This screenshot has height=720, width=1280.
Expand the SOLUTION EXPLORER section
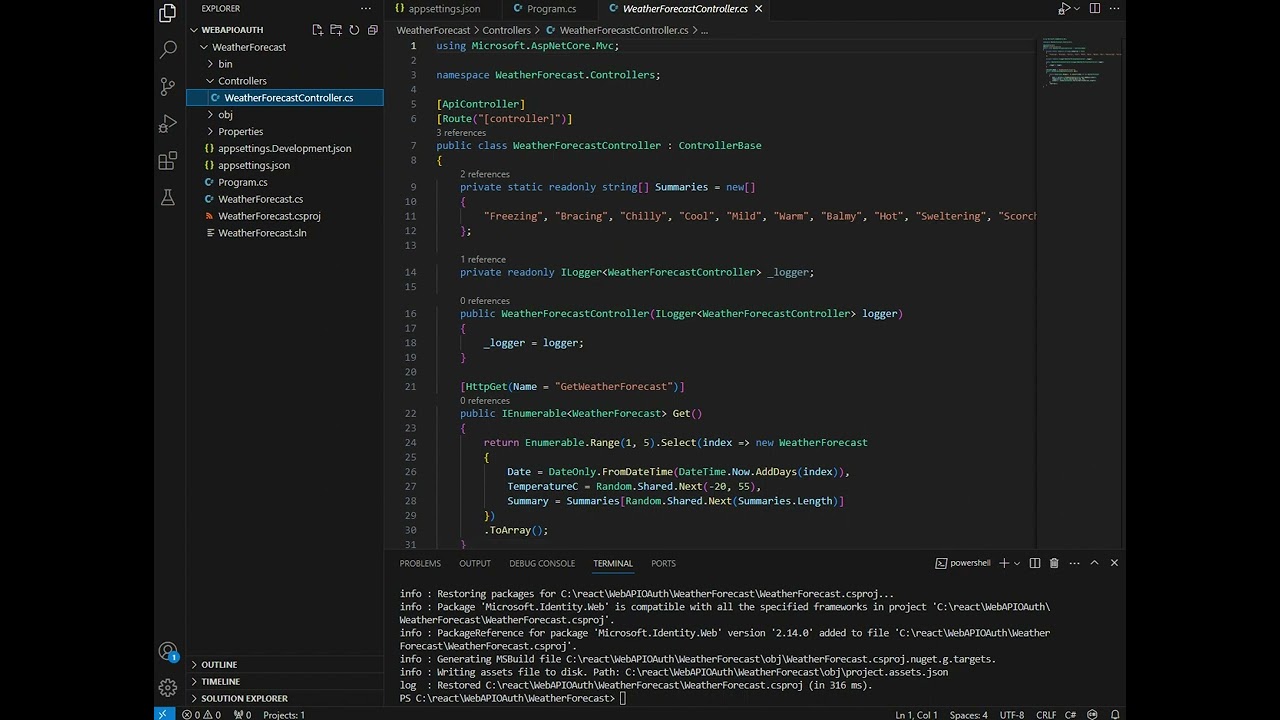[x=285, y=699]
